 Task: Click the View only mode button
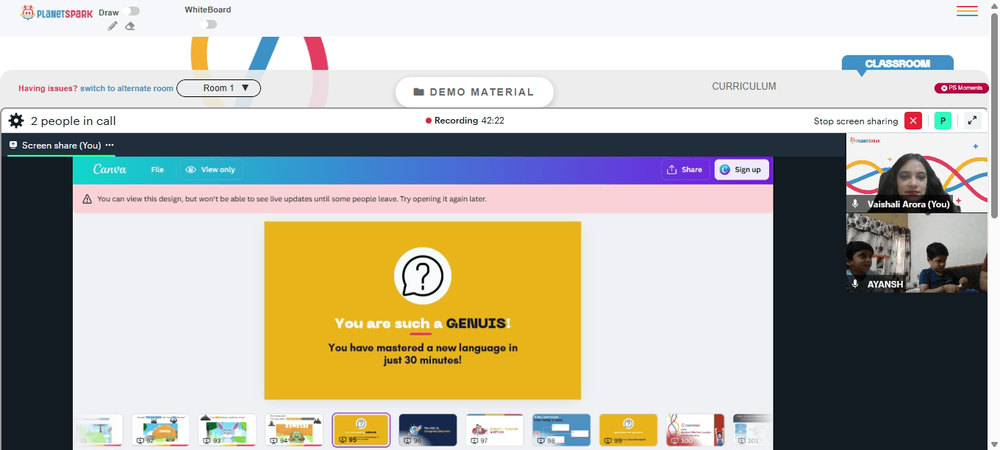click(210, 170)
